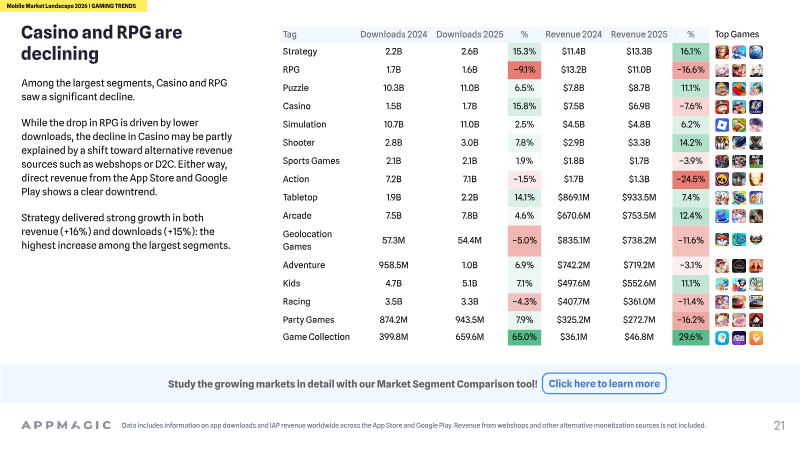Screen dimensions: 800x450
Task: Click the Monopoly Go icon in the Casino row
Action: pos(721,107)
